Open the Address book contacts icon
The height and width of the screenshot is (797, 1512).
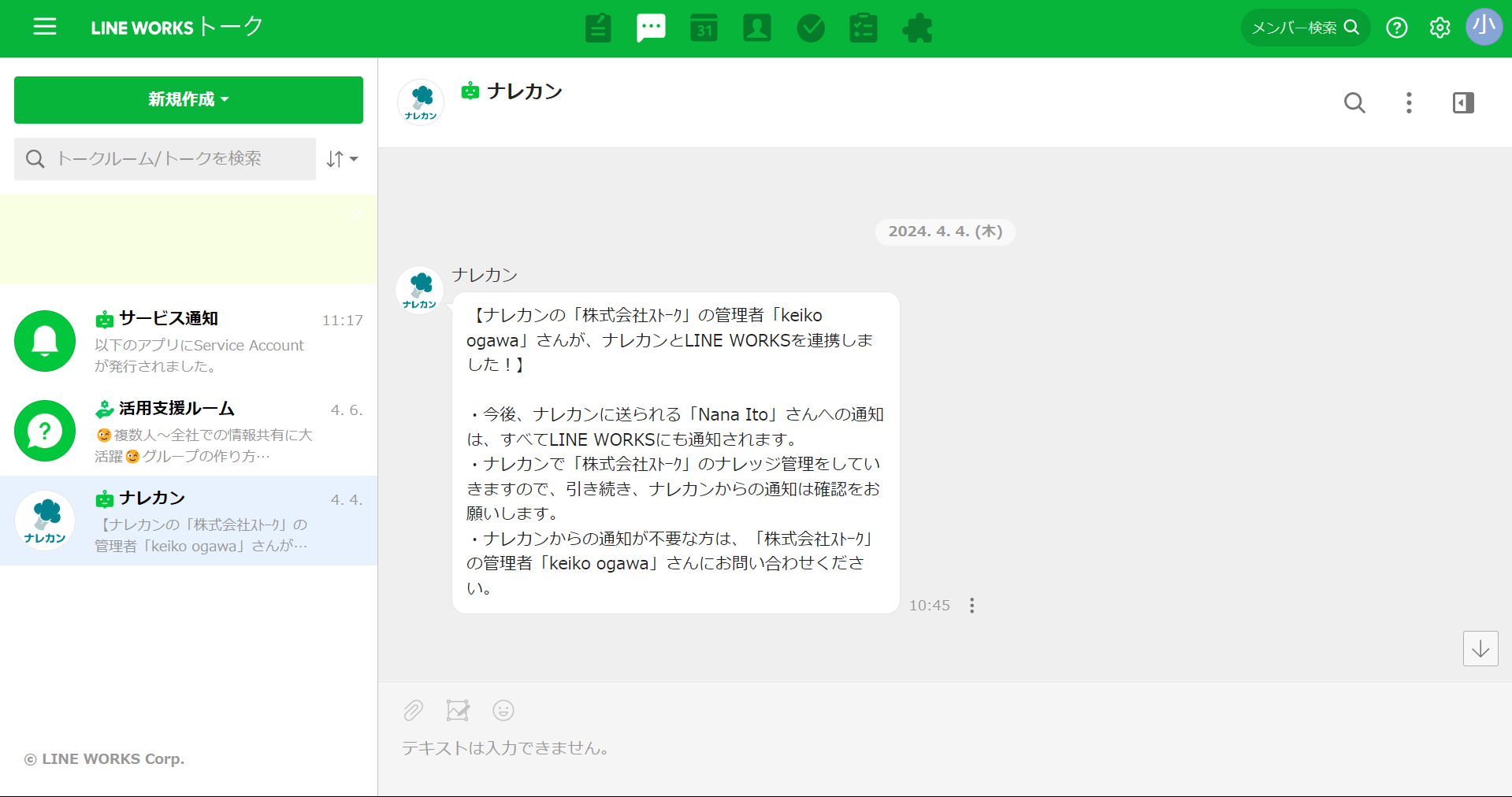[x=757, y=28]
